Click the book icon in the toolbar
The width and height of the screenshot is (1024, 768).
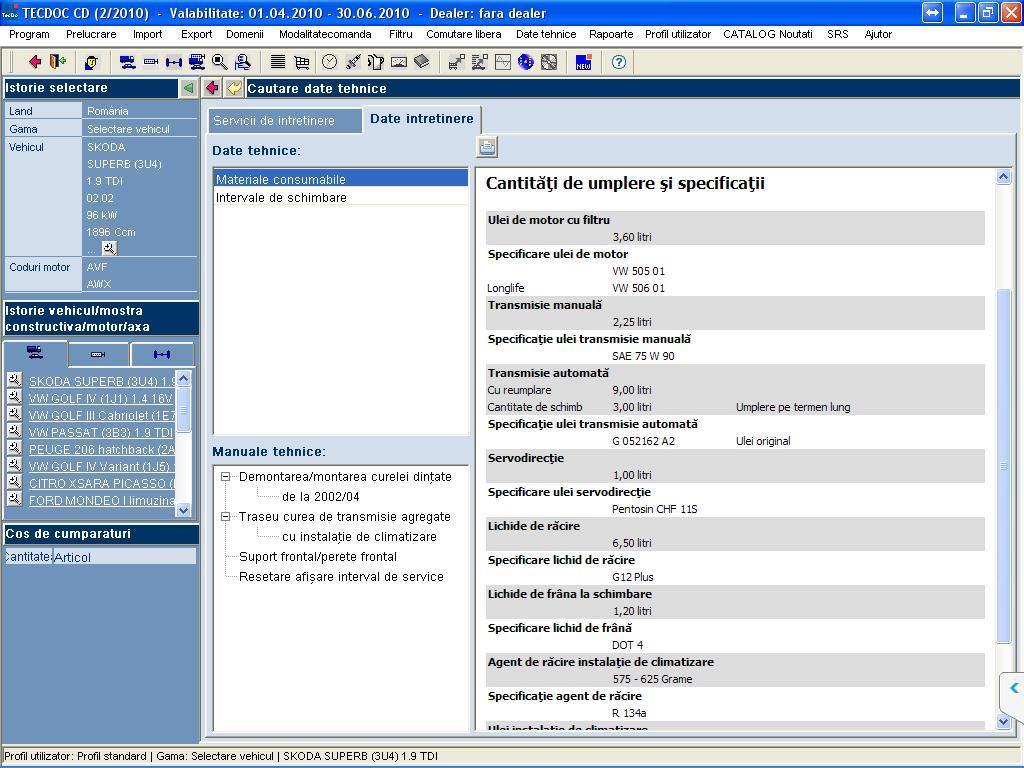click(x=422, y=62)
